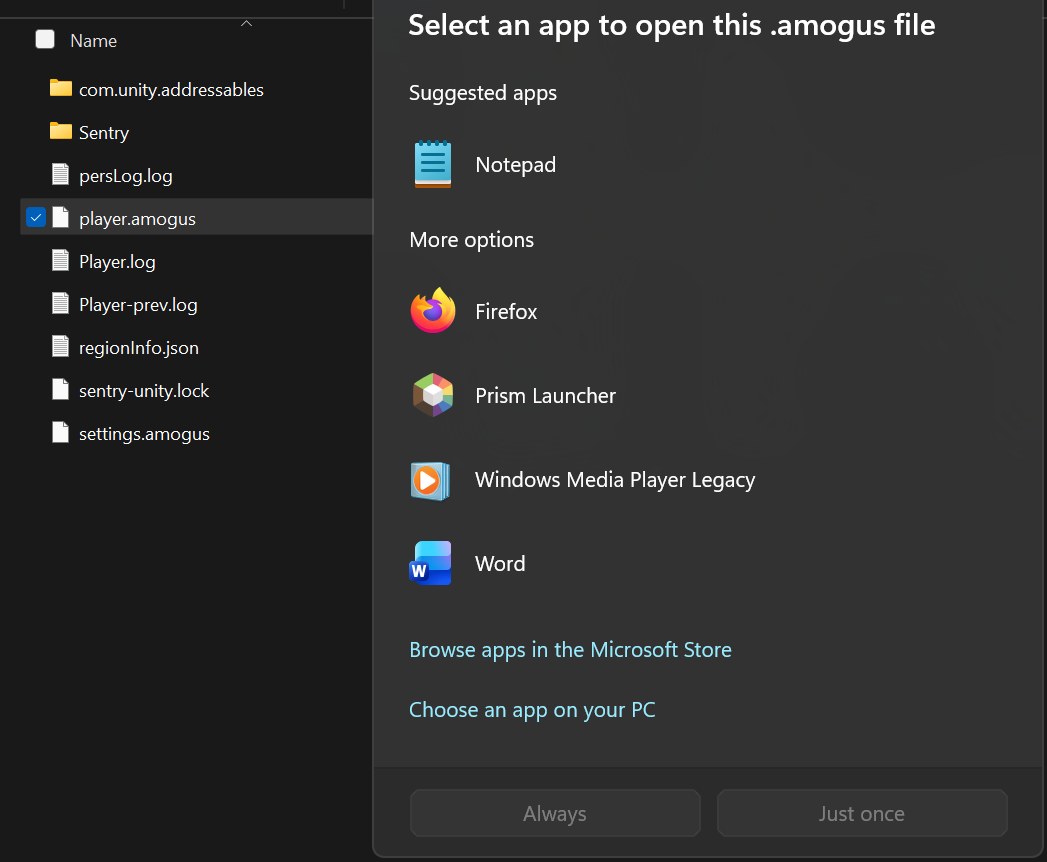Click the Player.log file icon
This screenshot has width=1047, height=862.
(61, 260)
